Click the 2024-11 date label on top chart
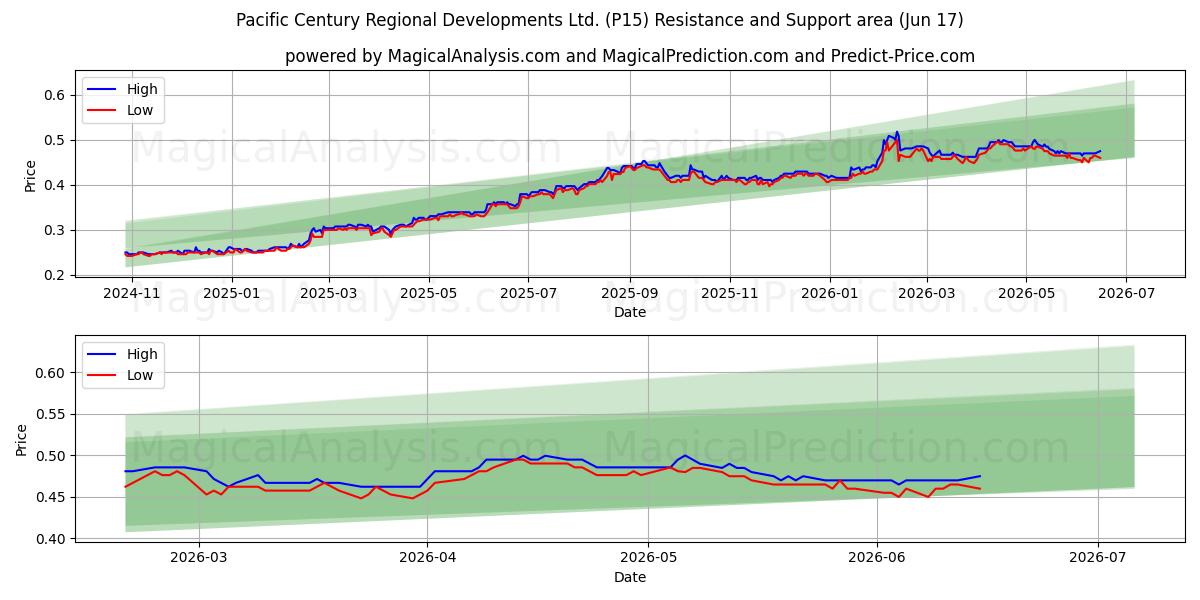Image resolution: width=1200 pixels, height=600 pixels. (x=132, y=293)
